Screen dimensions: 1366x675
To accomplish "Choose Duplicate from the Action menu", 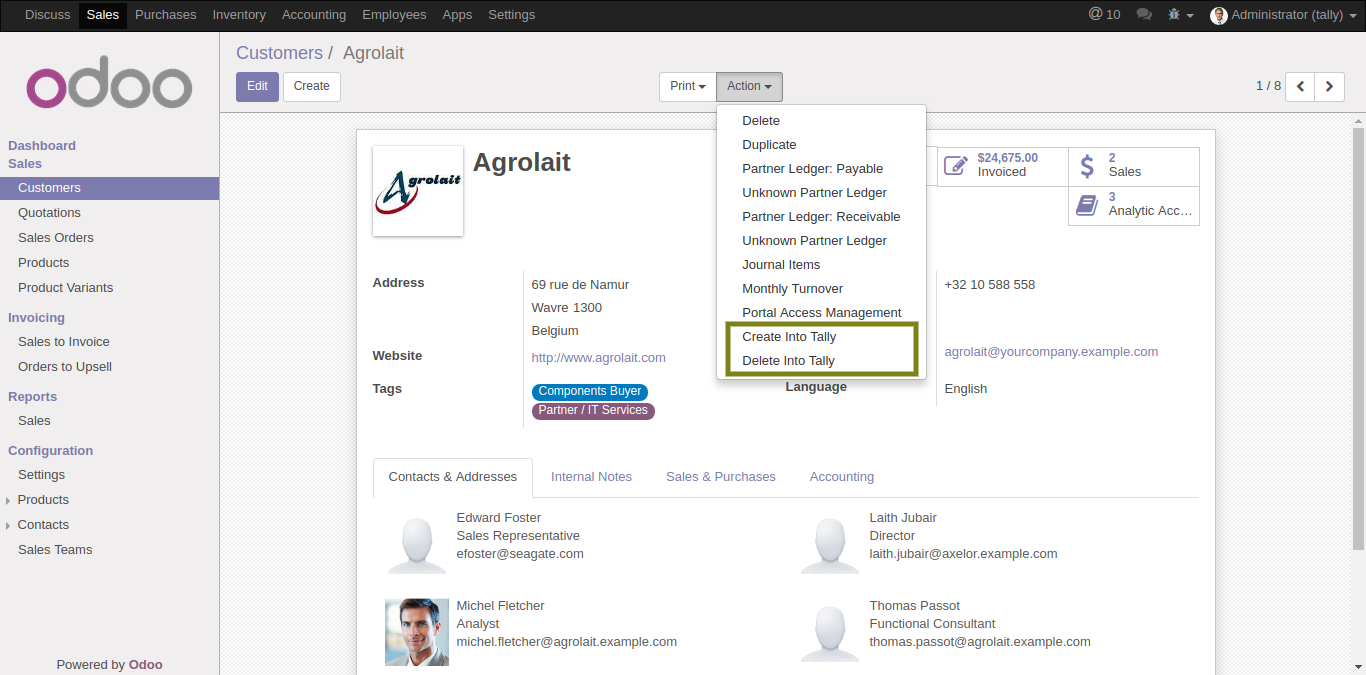I will tap(821, 145).
